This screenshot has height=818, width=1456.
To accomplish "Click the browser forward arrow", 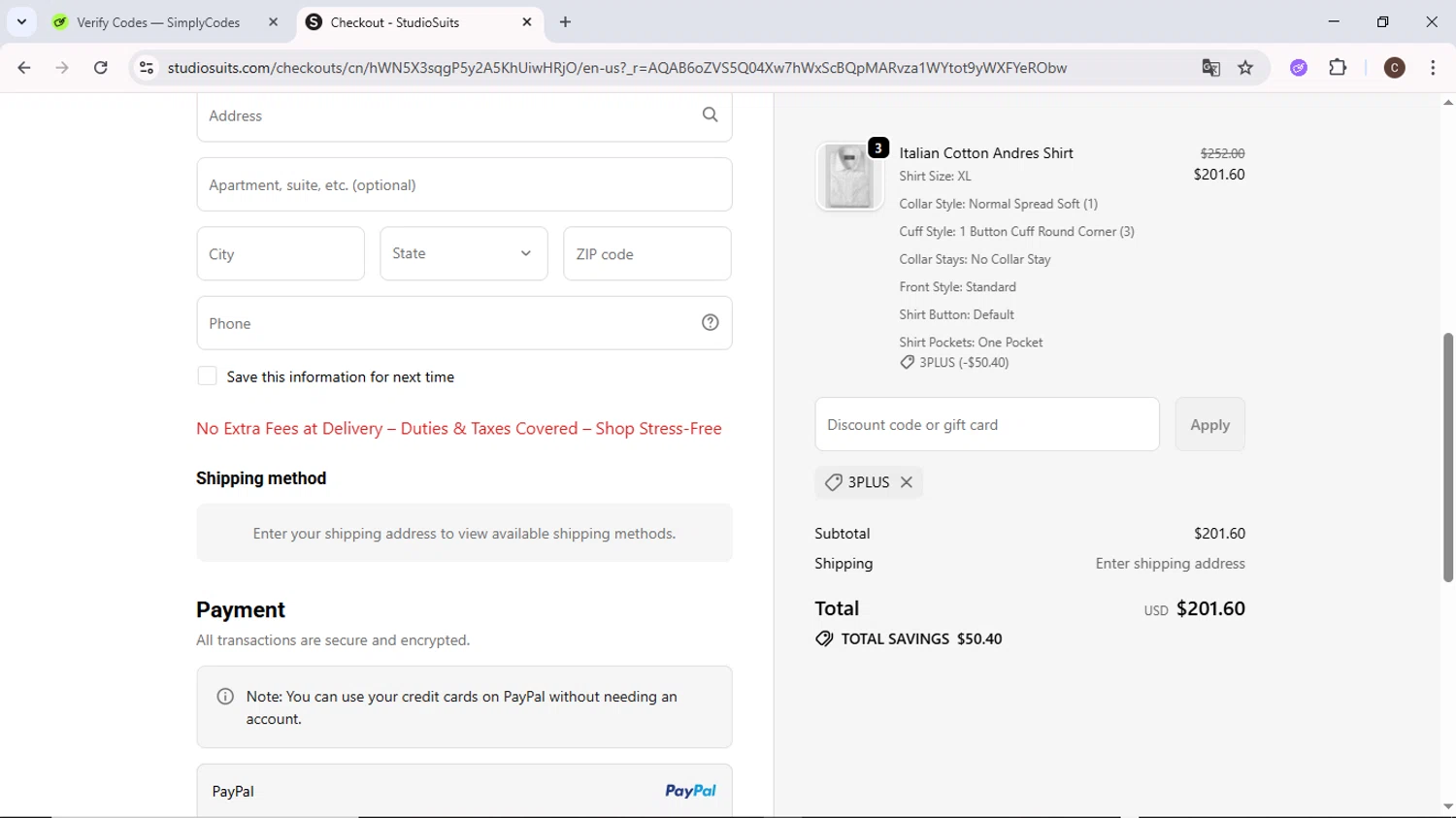I will pos(62,68).
